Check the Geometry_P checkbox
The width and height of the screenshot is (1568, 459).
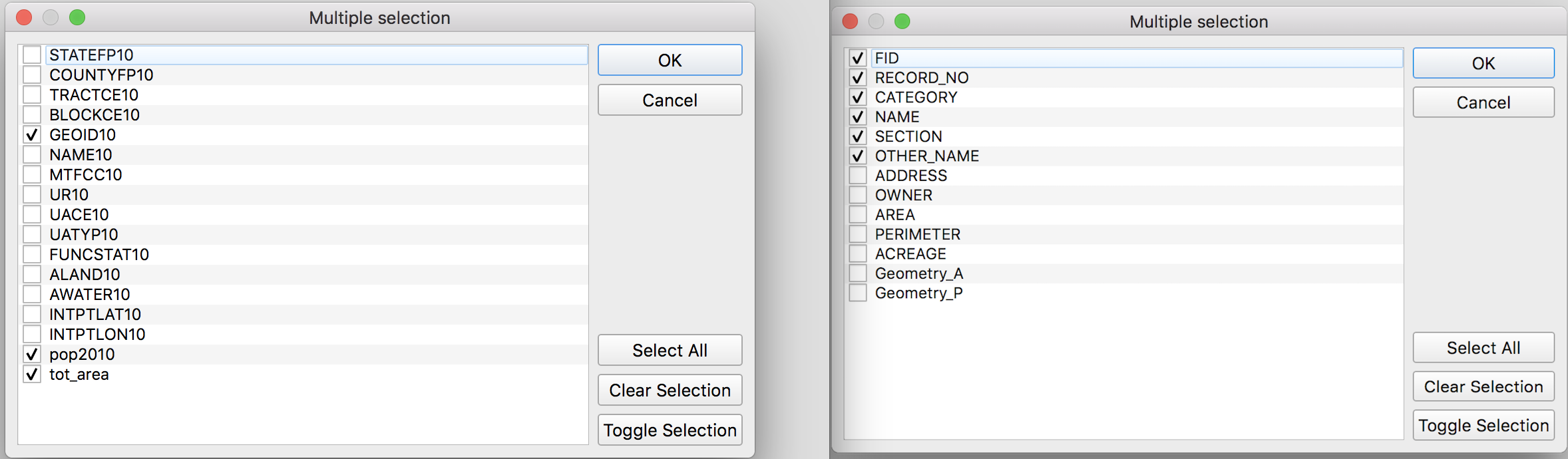858,293
